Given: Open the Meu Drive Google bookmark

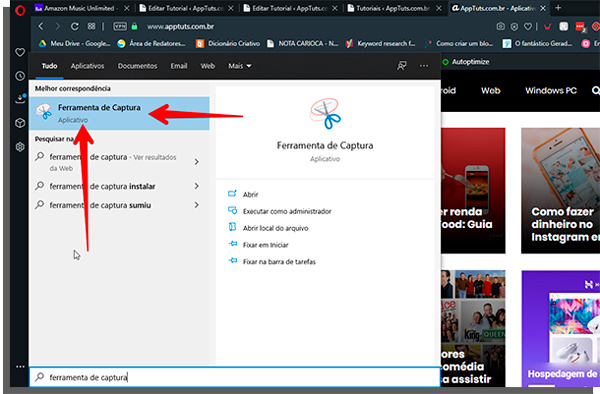Looking at the screenshot, I should pos(75,44).
